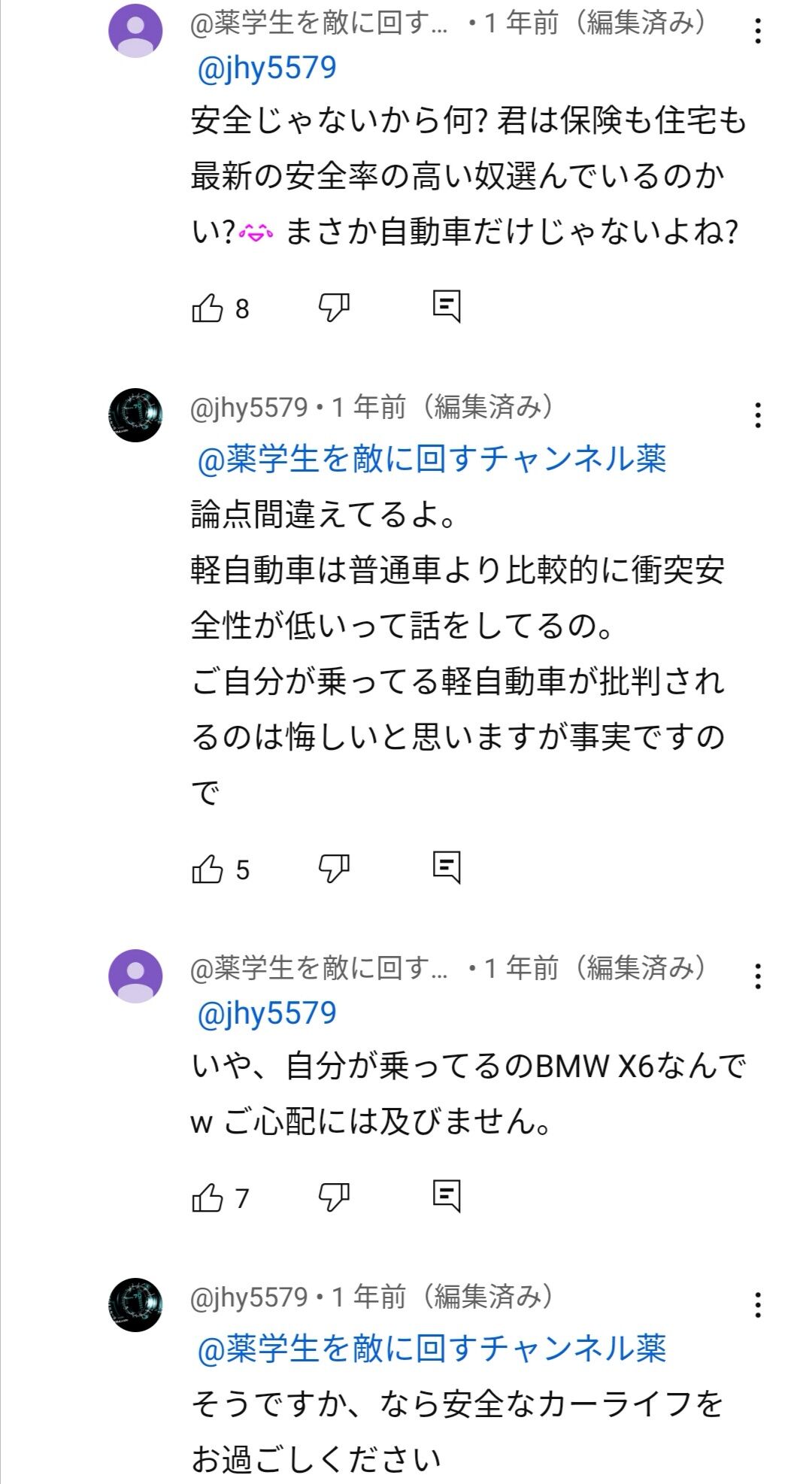This screenshot has width=812, height=1484.
Task: Dislike the BMW X6 comment
Action: pos(334,1197)
